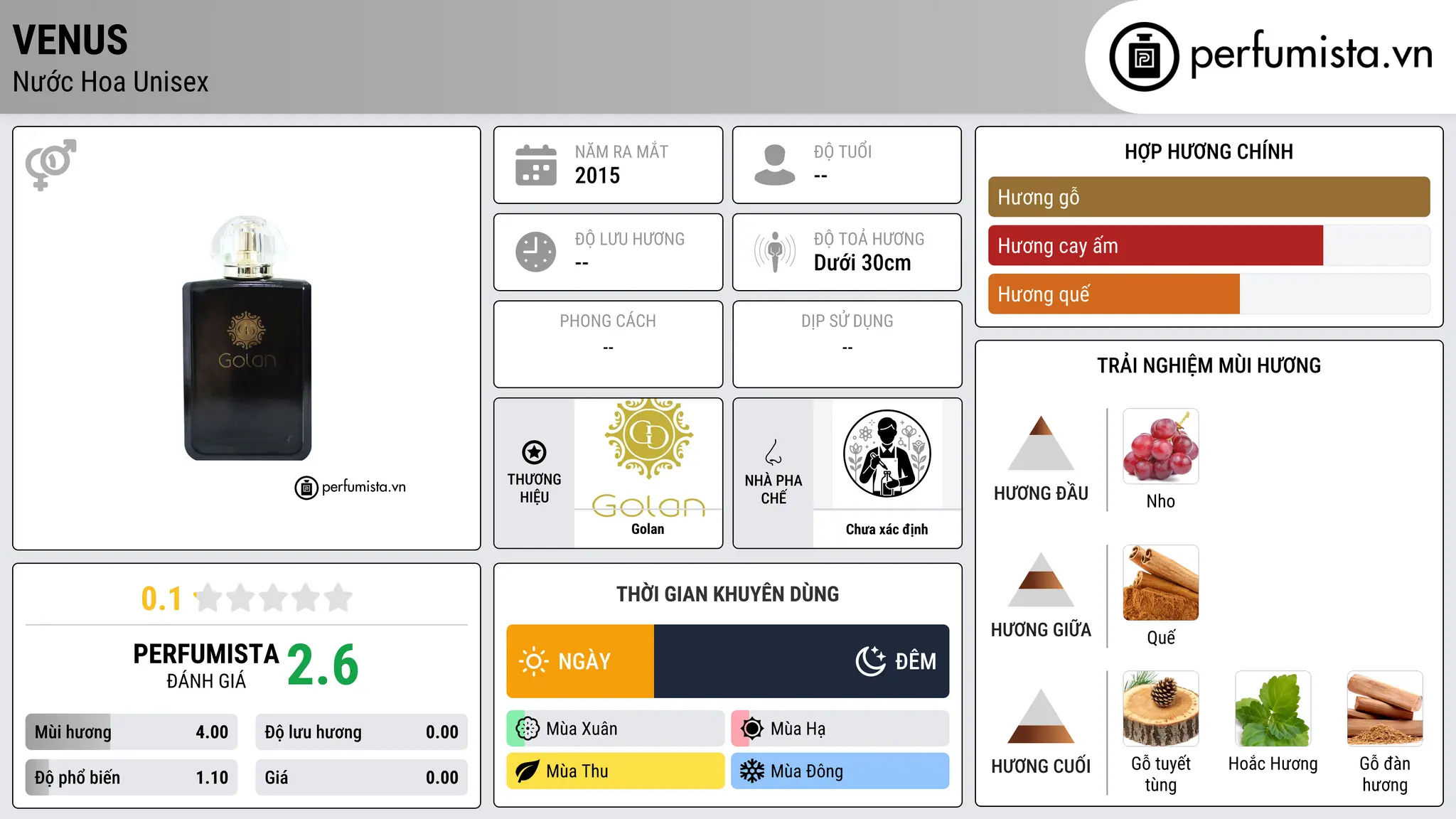Click the Nước Hoa Unisex subtitle
The image size is (1456, 819).
click(x=111, y=82)
